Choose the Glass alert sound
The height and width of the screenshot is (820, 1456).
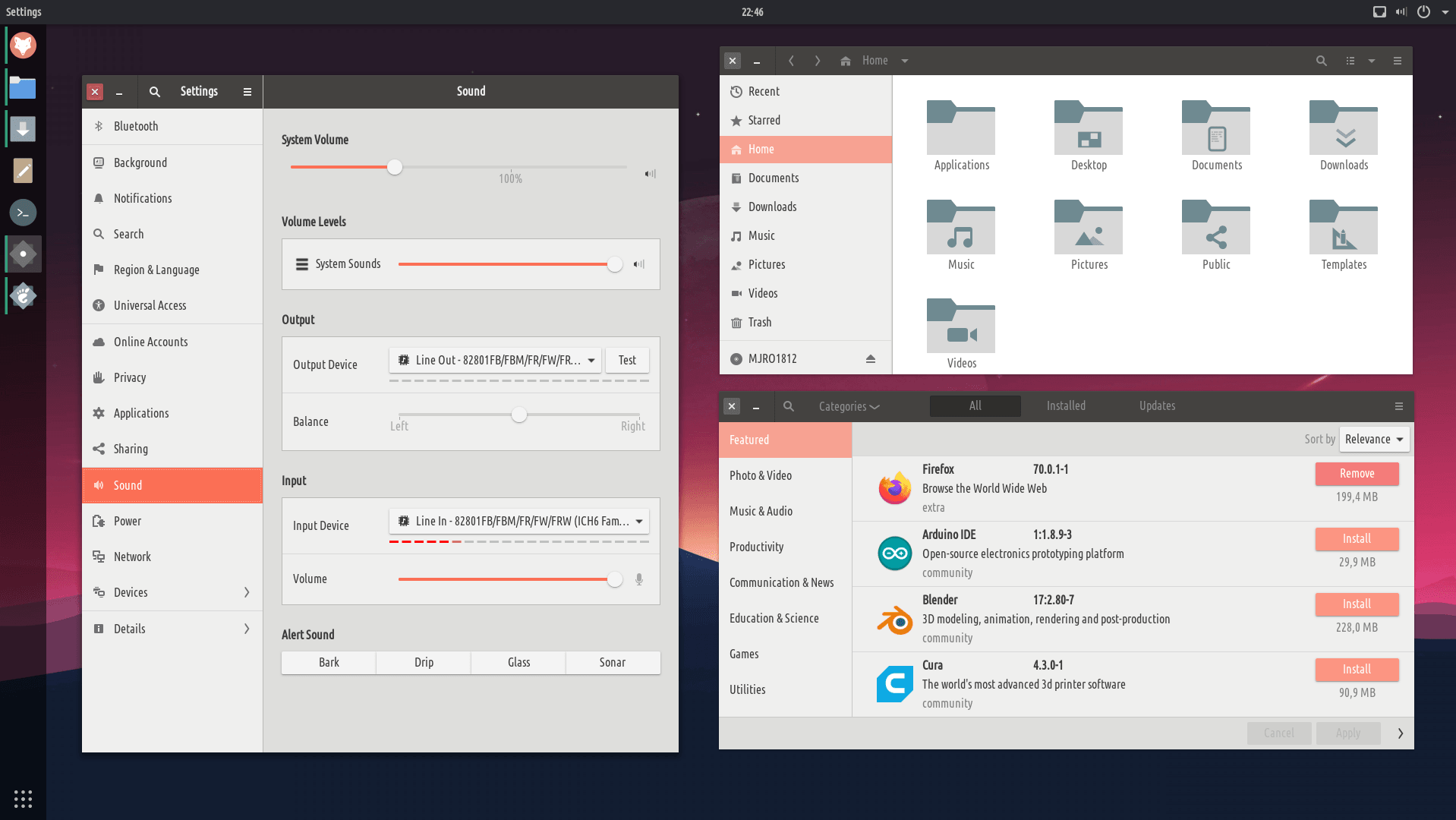tap(518, 663)
